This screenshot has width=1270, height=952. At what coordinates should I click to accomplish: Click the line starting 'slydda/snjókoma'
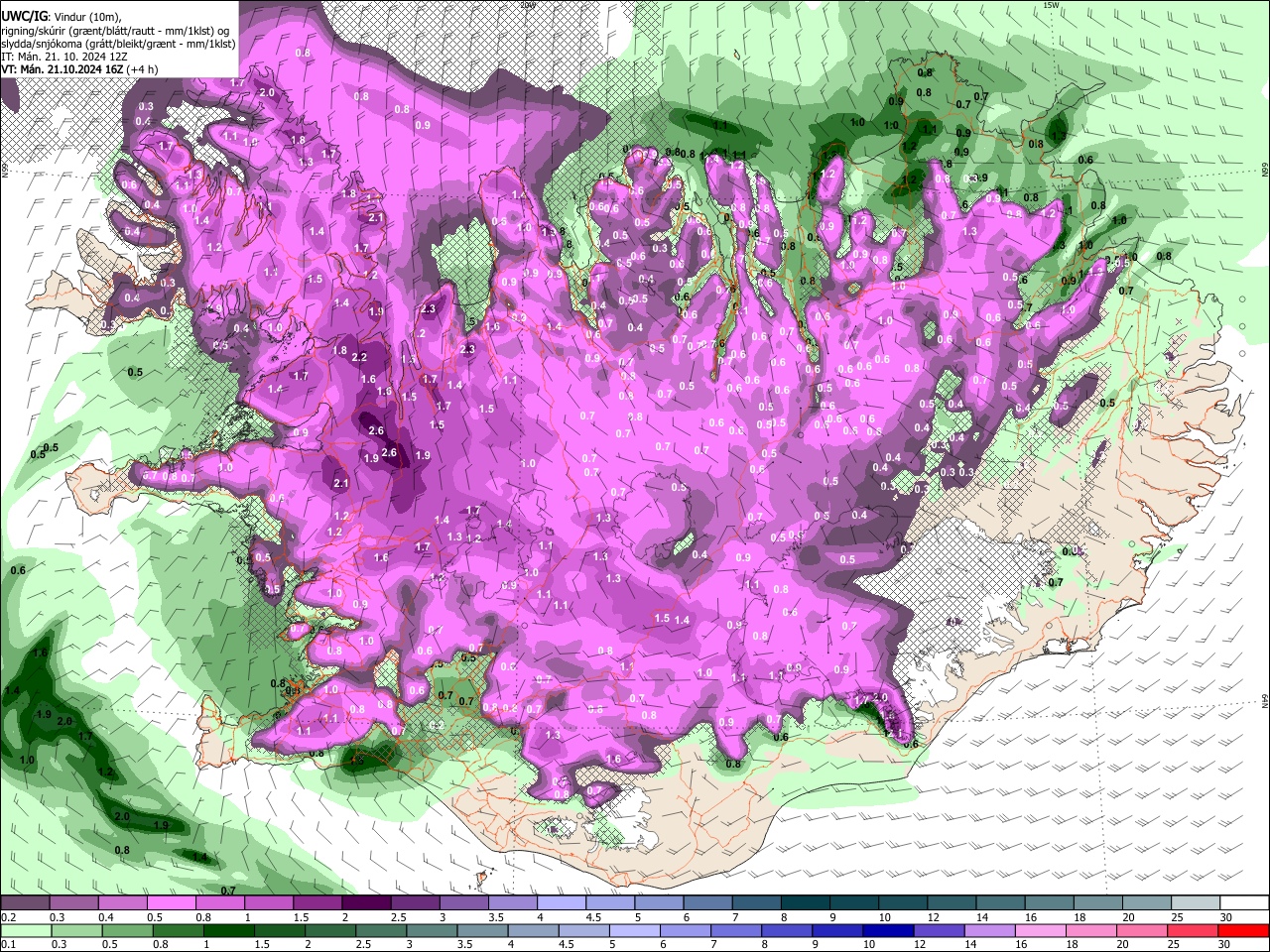(x=118, y=44)
